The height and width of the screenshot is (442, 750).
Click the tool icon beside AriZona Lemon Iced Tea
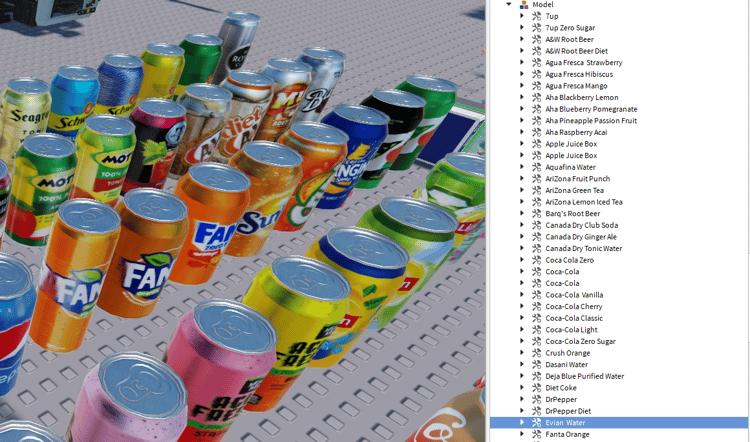(537, 202)
